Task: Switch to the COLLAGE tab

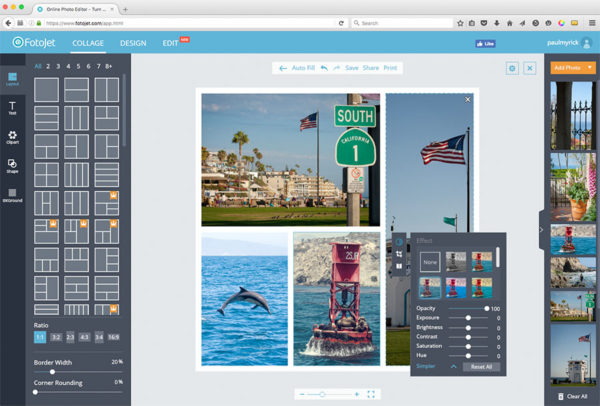Action: (88, 43)
